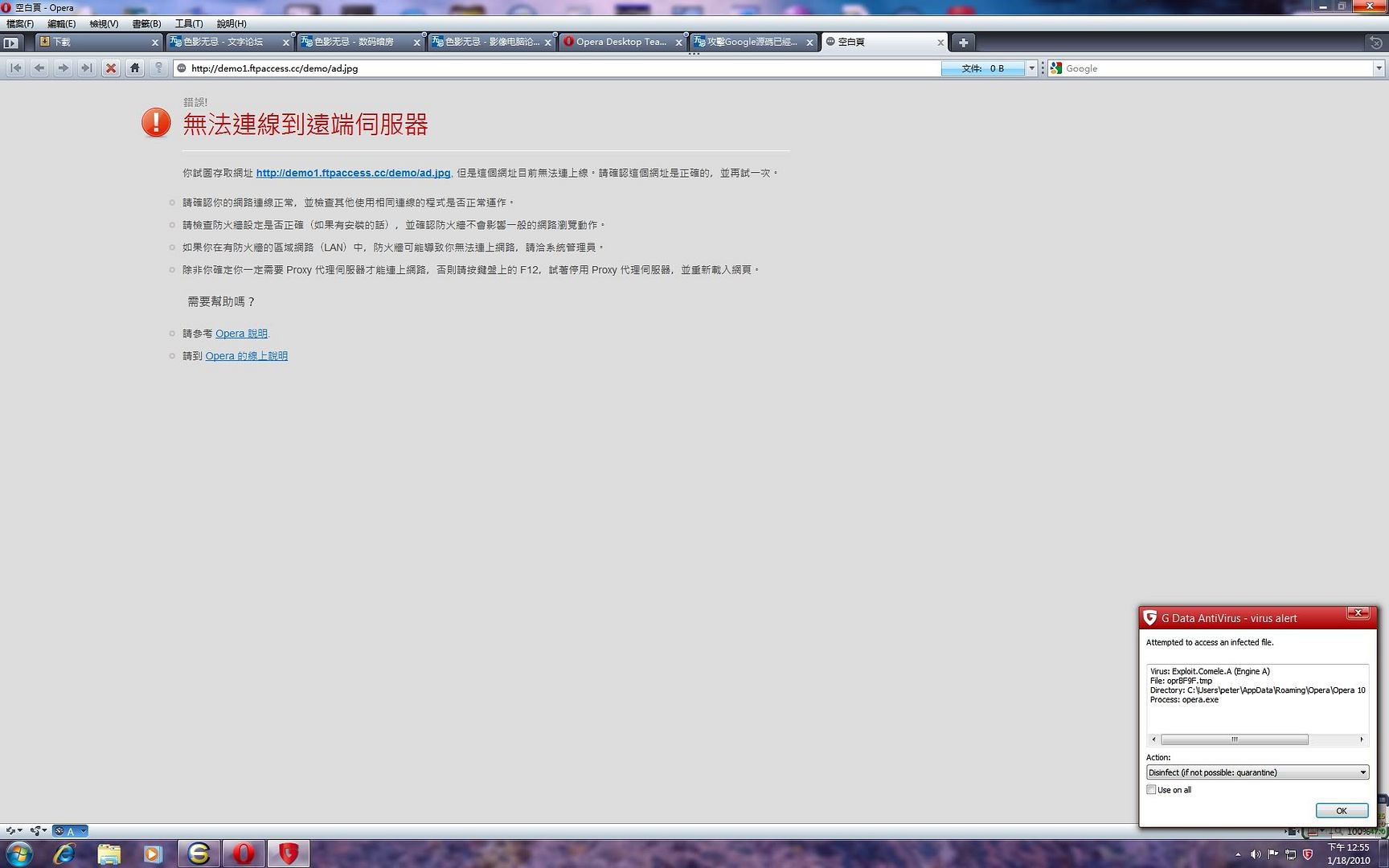
Task: Stop loading with the red X button
Action: click(111, 68)
